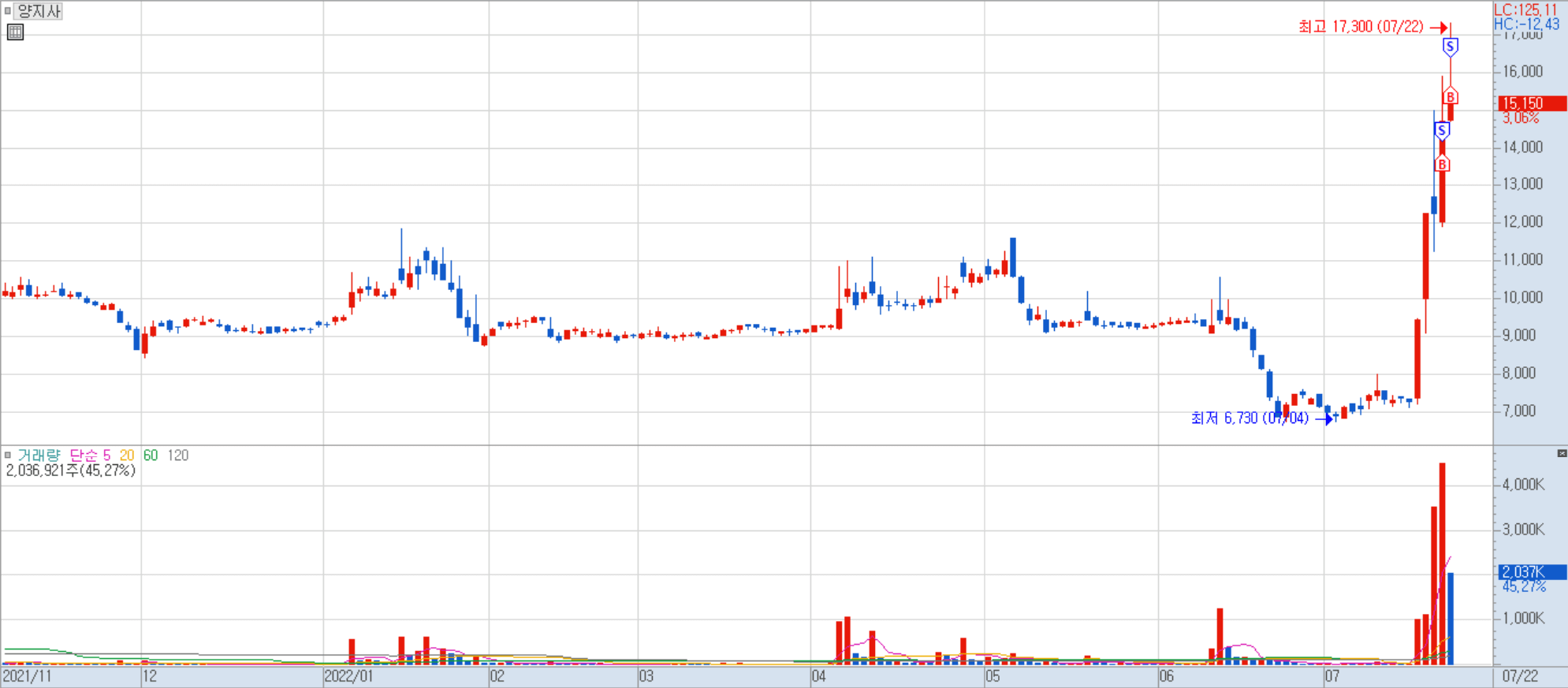
Task: Click volume readout 2,036,921주(45.27%)
Action: 71,470
